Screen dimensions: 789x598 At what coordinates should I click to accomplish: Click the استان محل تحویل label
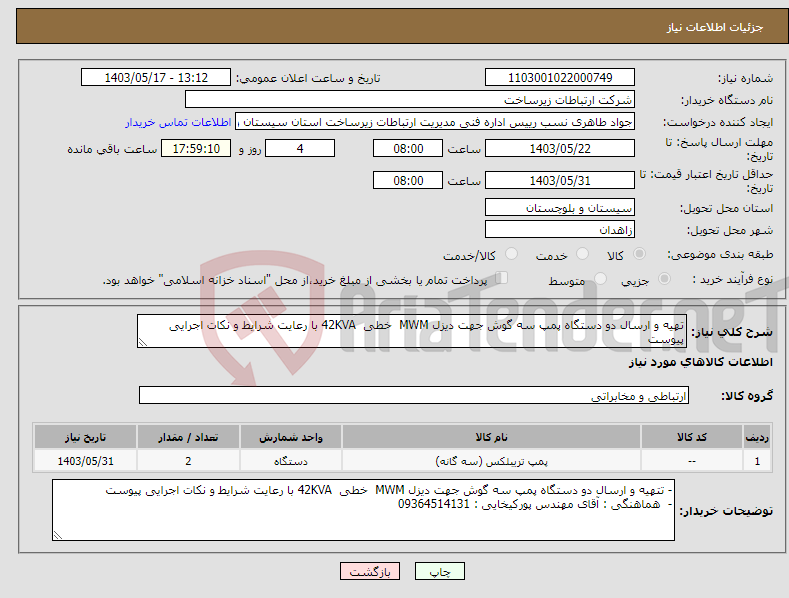(x=727, y=208)
